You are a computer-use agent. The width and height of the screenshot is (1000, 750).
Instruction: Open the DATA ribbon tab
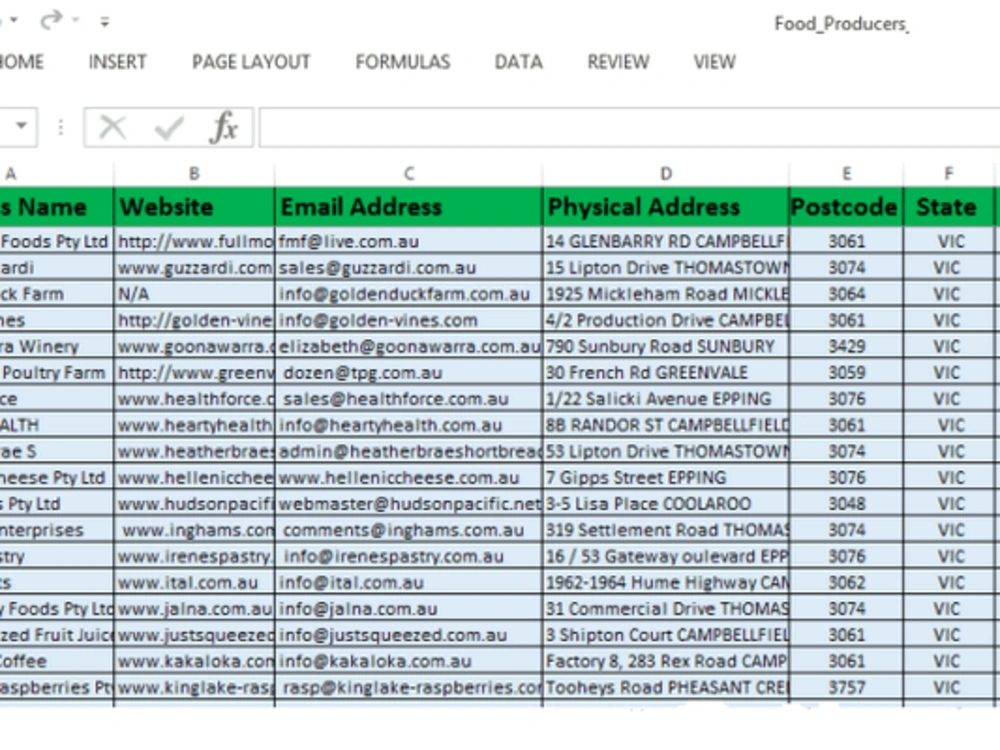click(518, 62)
